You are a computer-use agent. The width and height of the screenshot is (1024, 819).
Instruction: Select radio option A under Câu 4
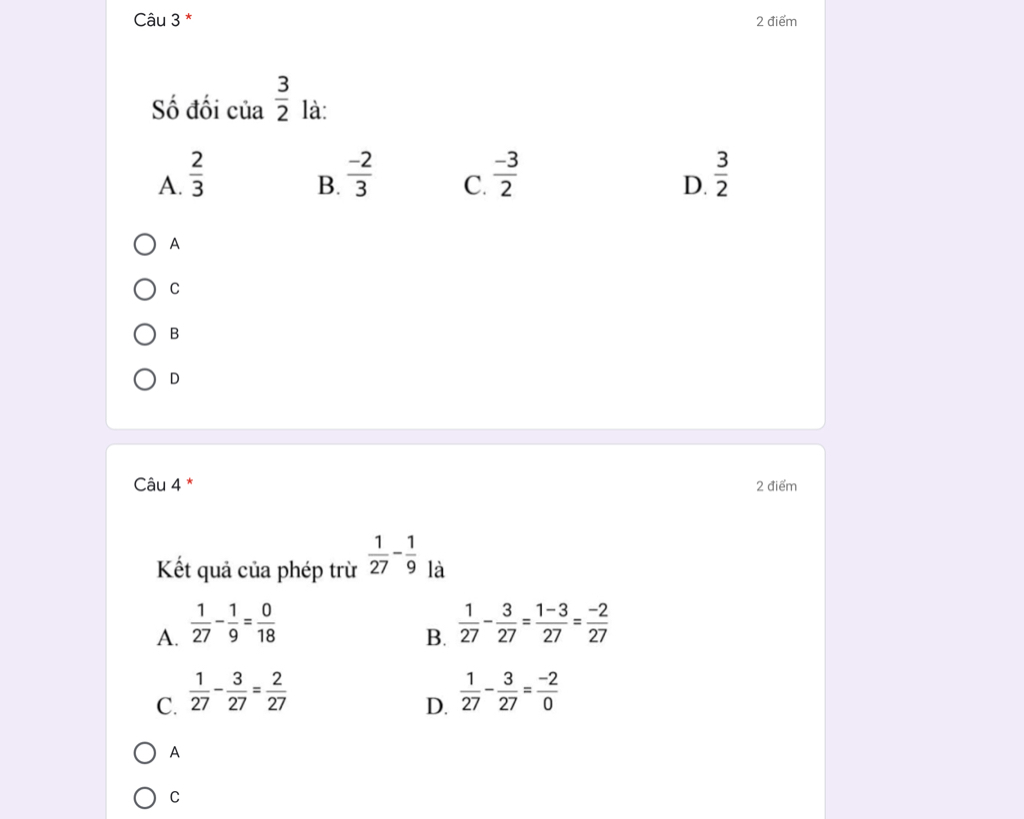145,753
